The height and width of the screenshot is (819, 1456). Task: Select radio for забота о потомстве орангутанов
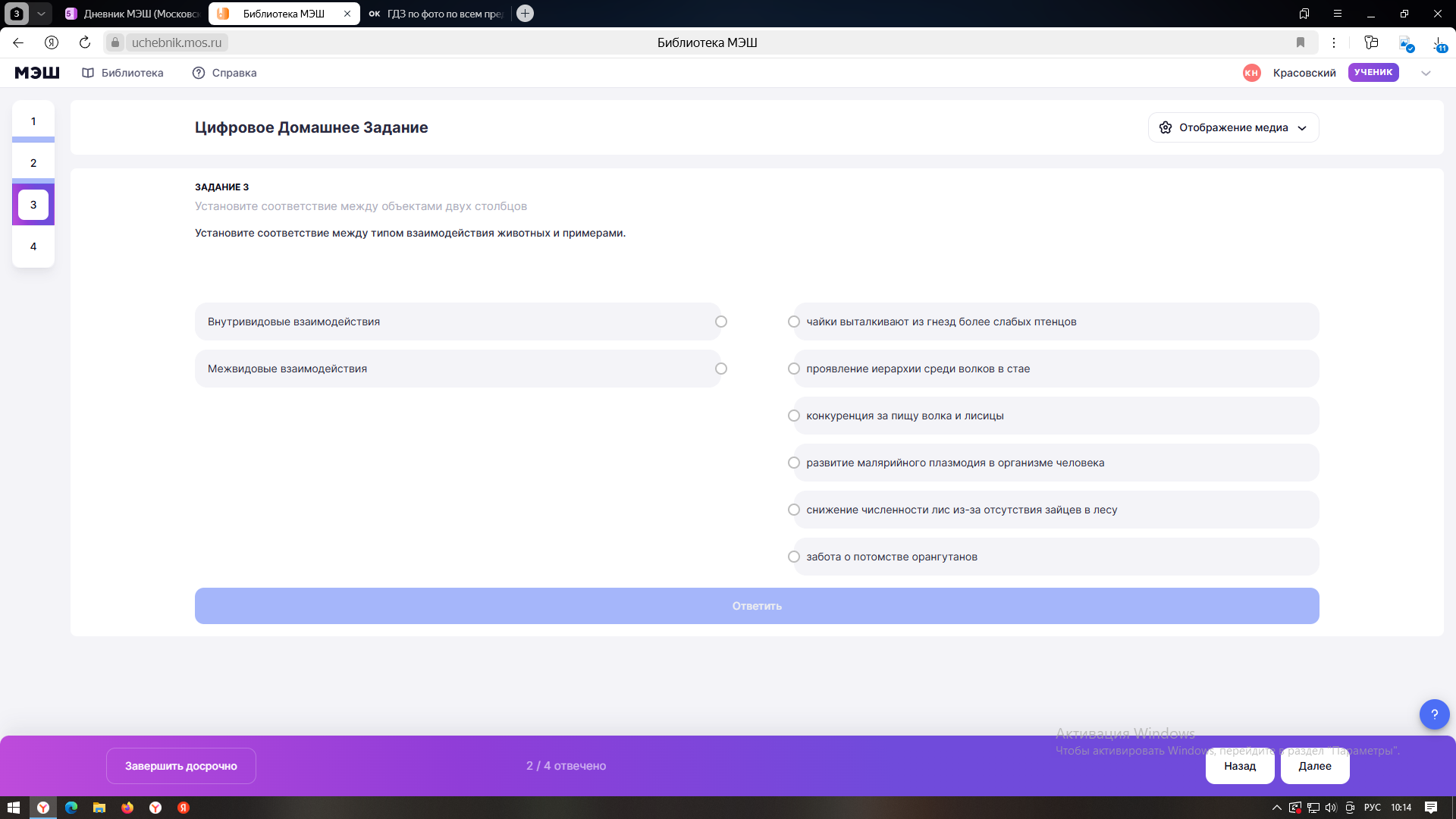[794, 557]
